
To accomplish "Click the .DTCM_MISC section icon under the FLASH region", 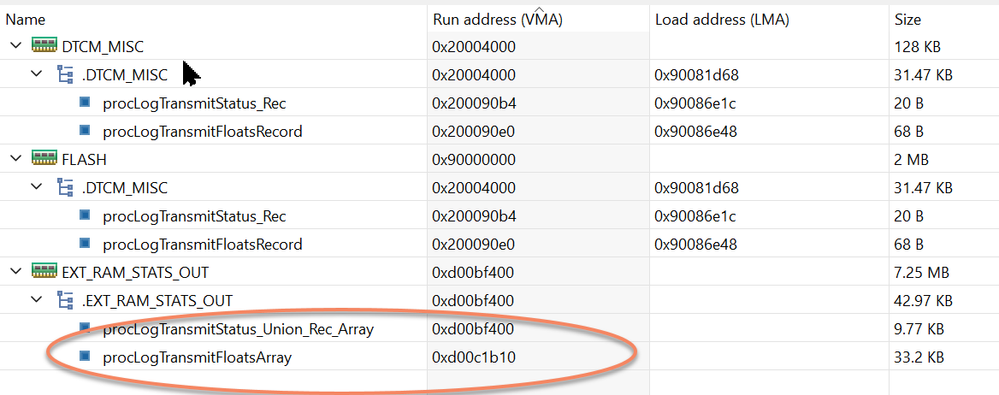I will coord(65,187).
